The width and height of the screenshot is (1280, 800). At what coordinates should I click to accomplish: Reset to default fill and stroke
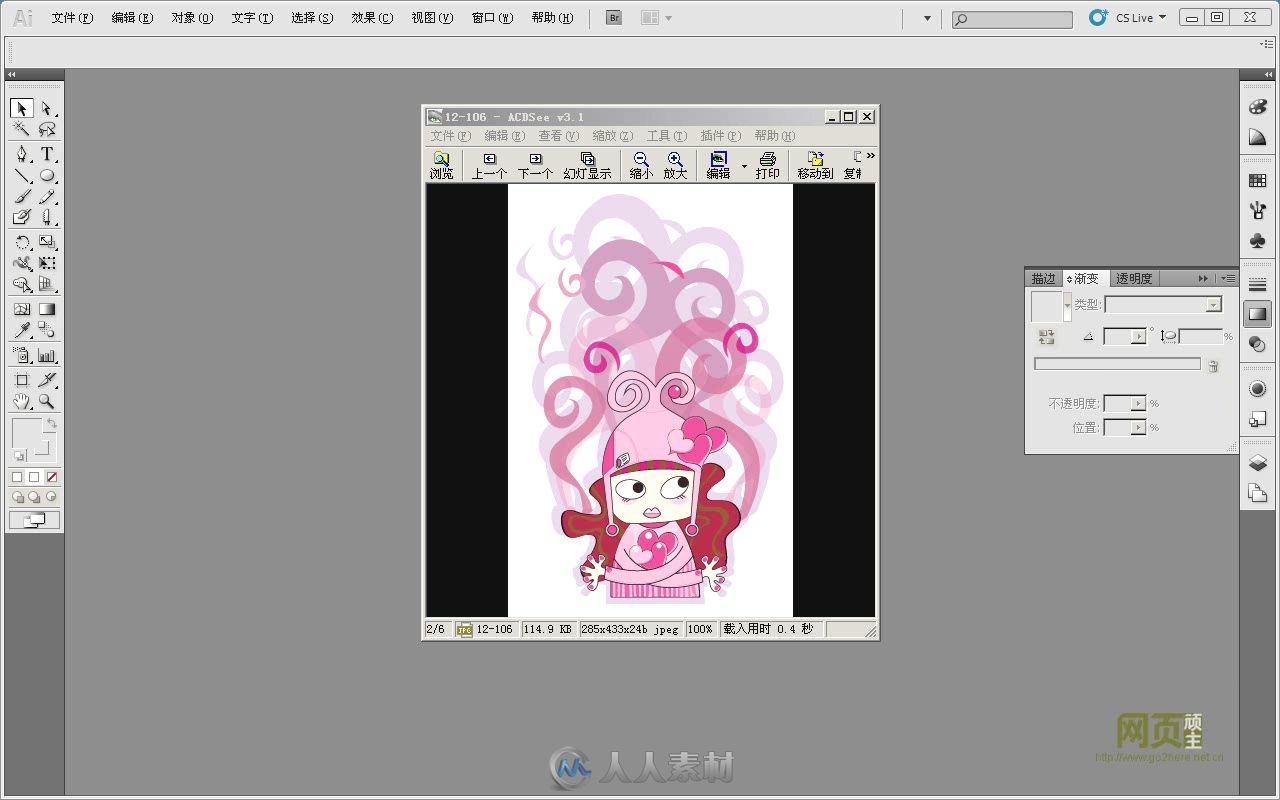[19, 456]
